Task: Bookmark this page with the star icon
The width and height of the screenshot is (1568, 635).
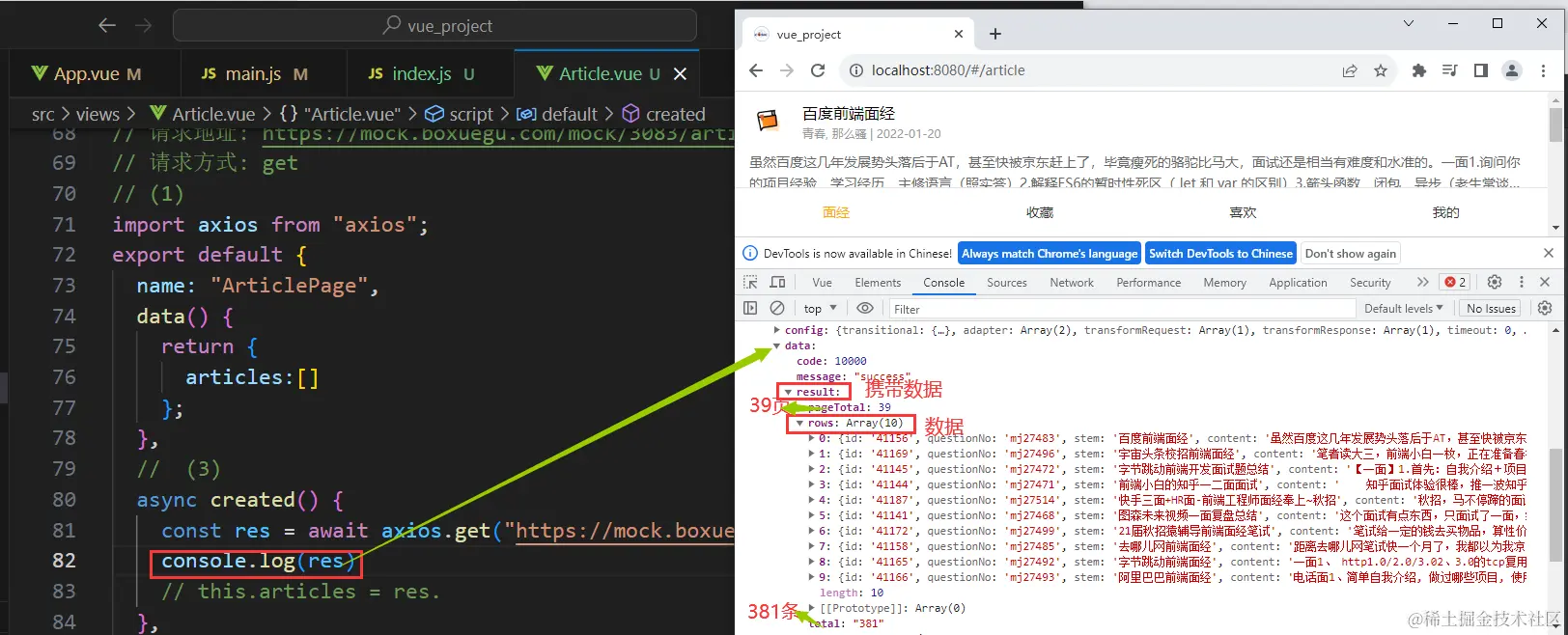Action: tap(1381, 70)
